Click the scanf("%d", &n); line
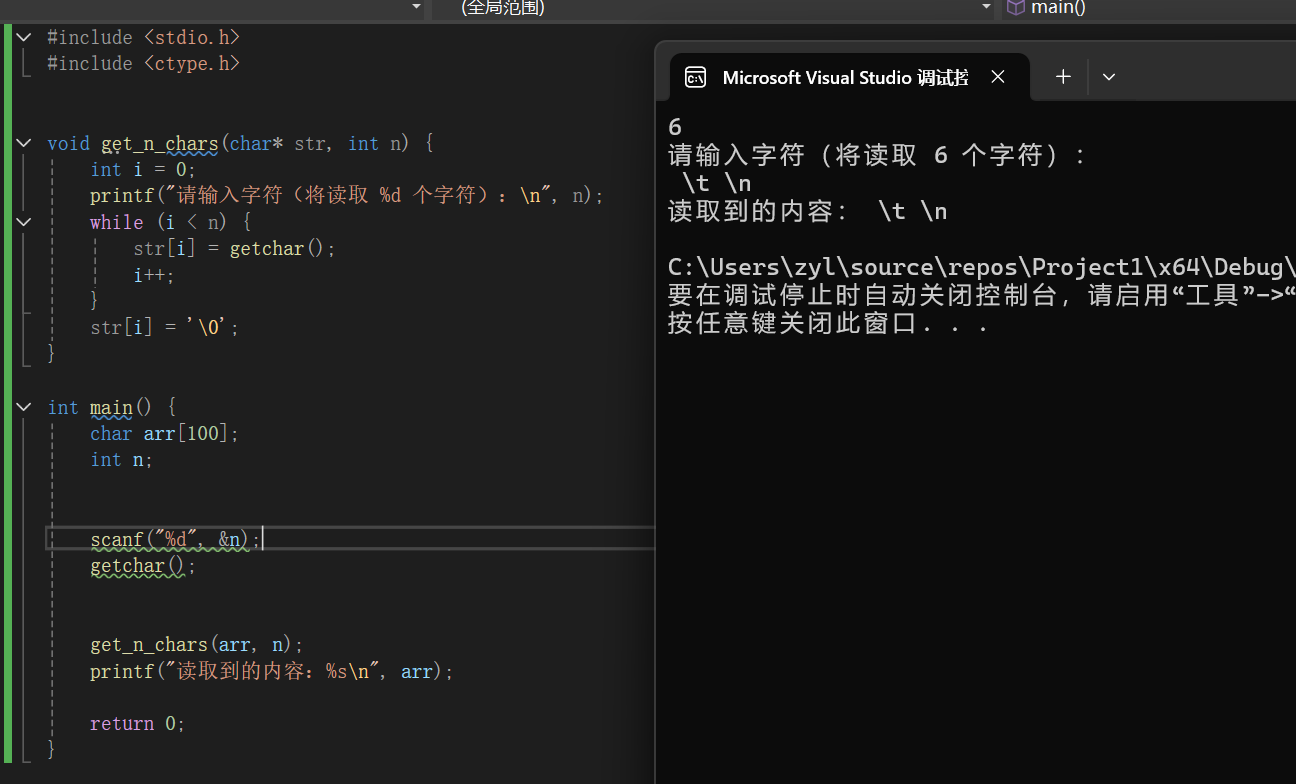1296x784 pixels. (175, 539)
